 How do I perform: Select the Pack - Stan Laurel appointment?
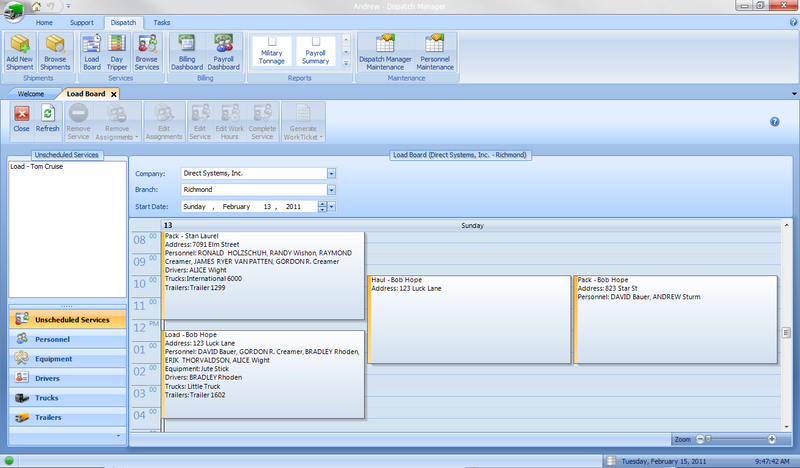point(263,276)
